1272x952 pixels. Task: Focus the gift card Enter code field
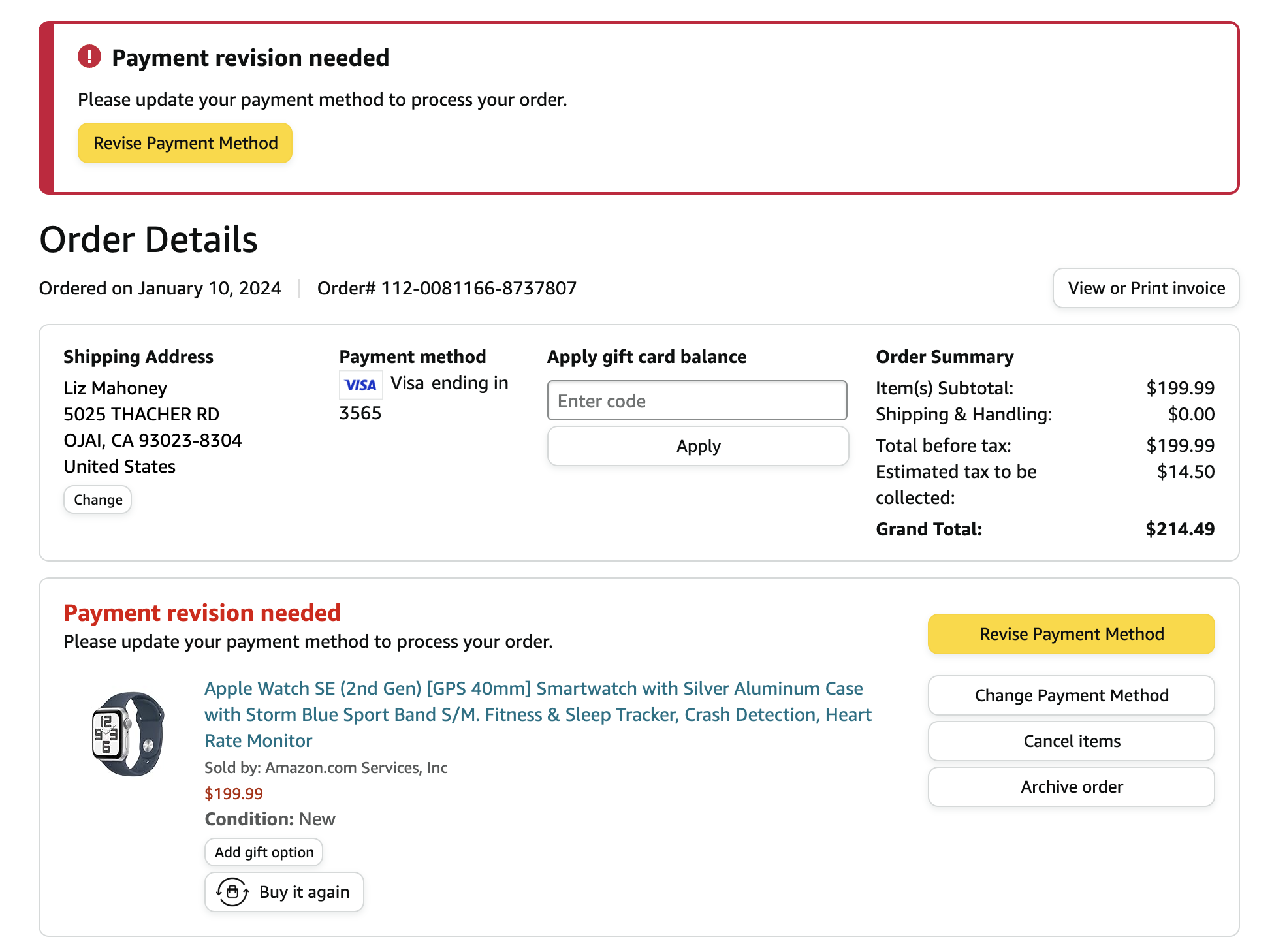[x=697, y=400]
